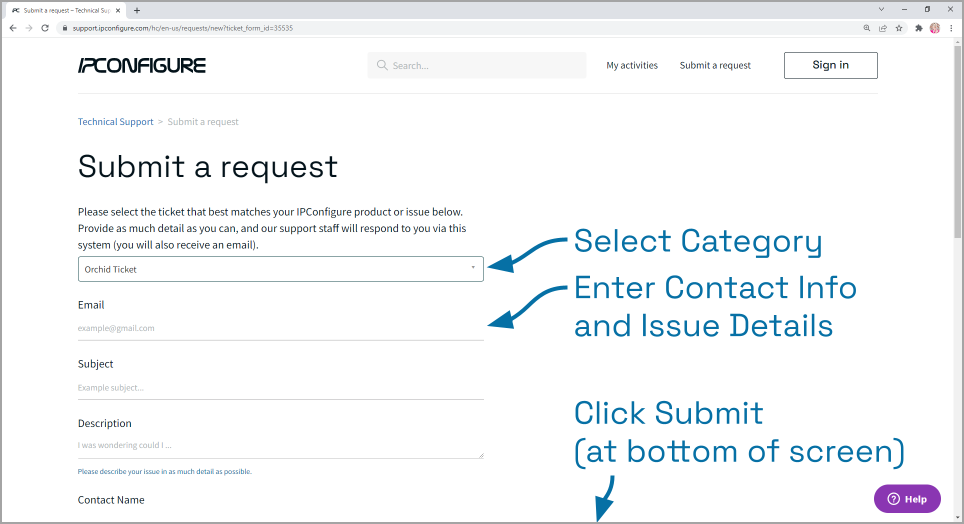The width and height of the screenshot is (964, 524).
Task: Follow the Technical Support breadcrumb link
Action: 116,122
